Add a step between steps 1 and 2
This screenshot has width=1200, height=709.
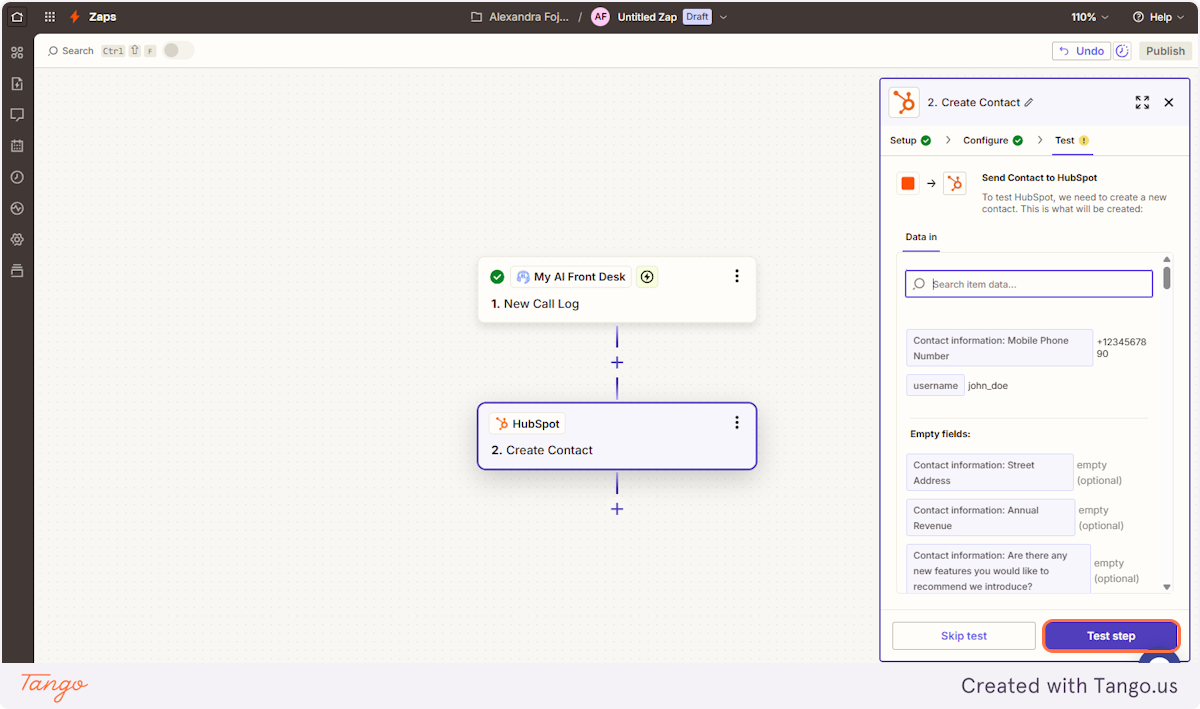pyautogui.click(x=617, y=363)
